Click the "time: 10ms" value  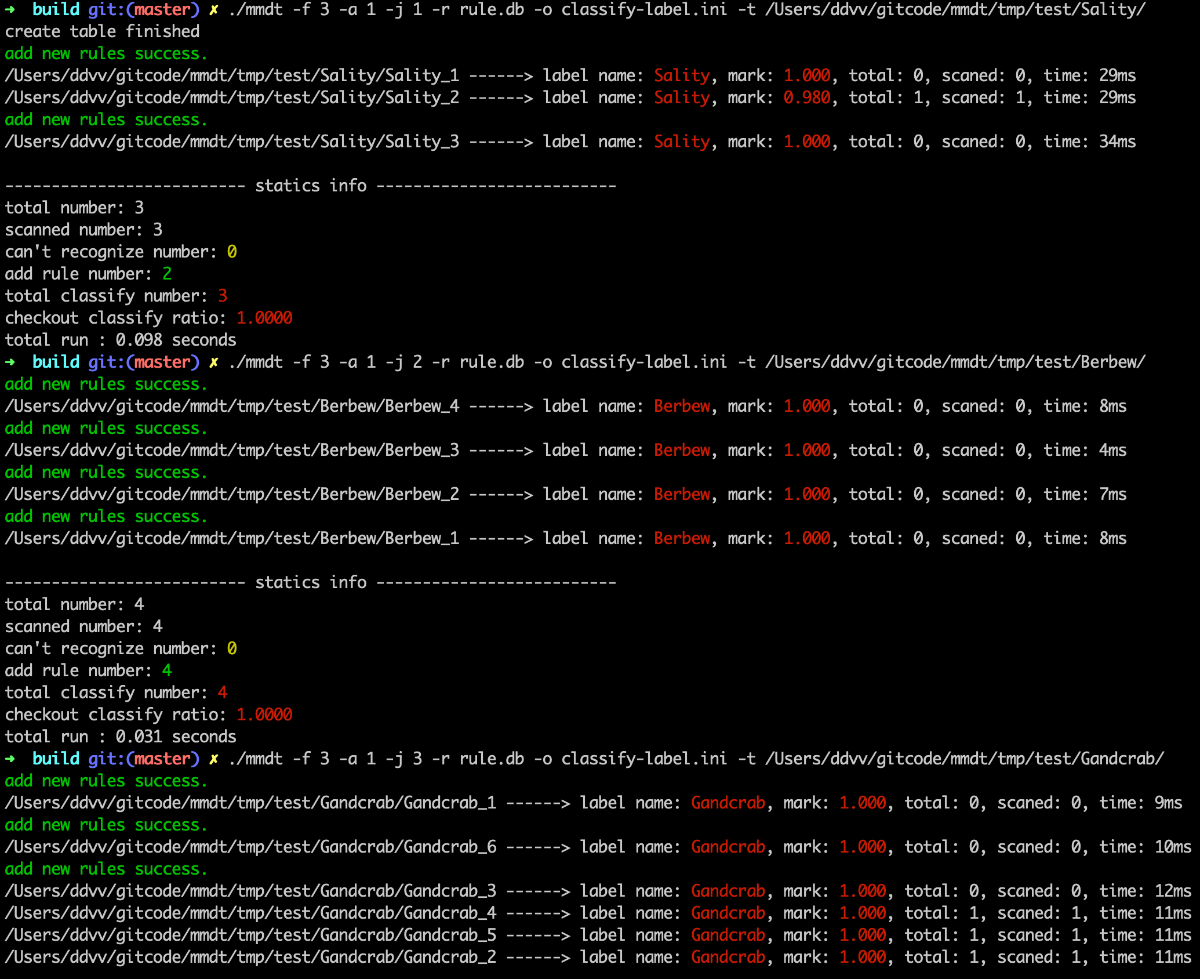1146,846
